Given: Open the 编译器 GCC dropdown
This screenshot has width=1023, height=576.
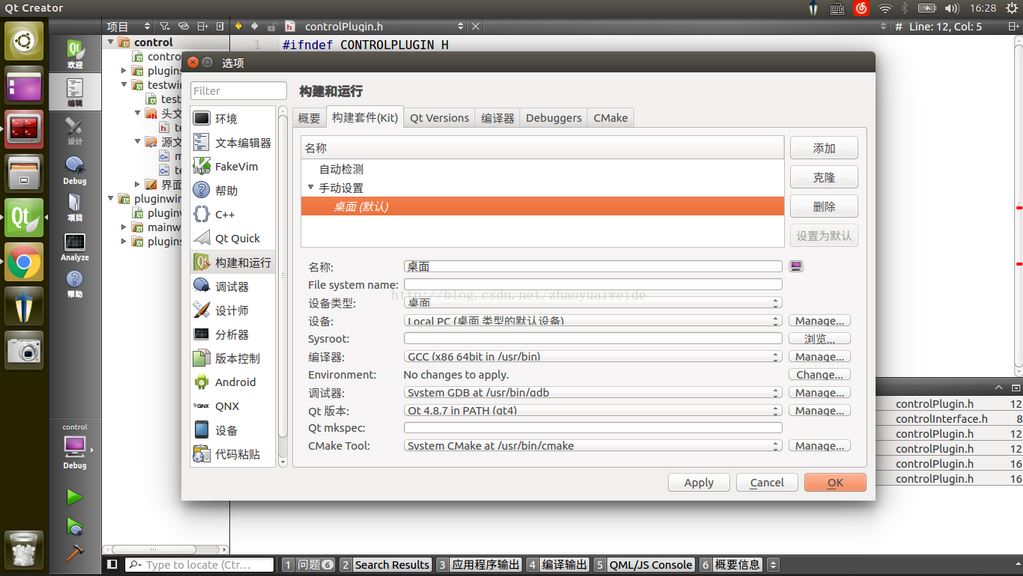Looking at the screenshot, I should click(x=592, y=357).
